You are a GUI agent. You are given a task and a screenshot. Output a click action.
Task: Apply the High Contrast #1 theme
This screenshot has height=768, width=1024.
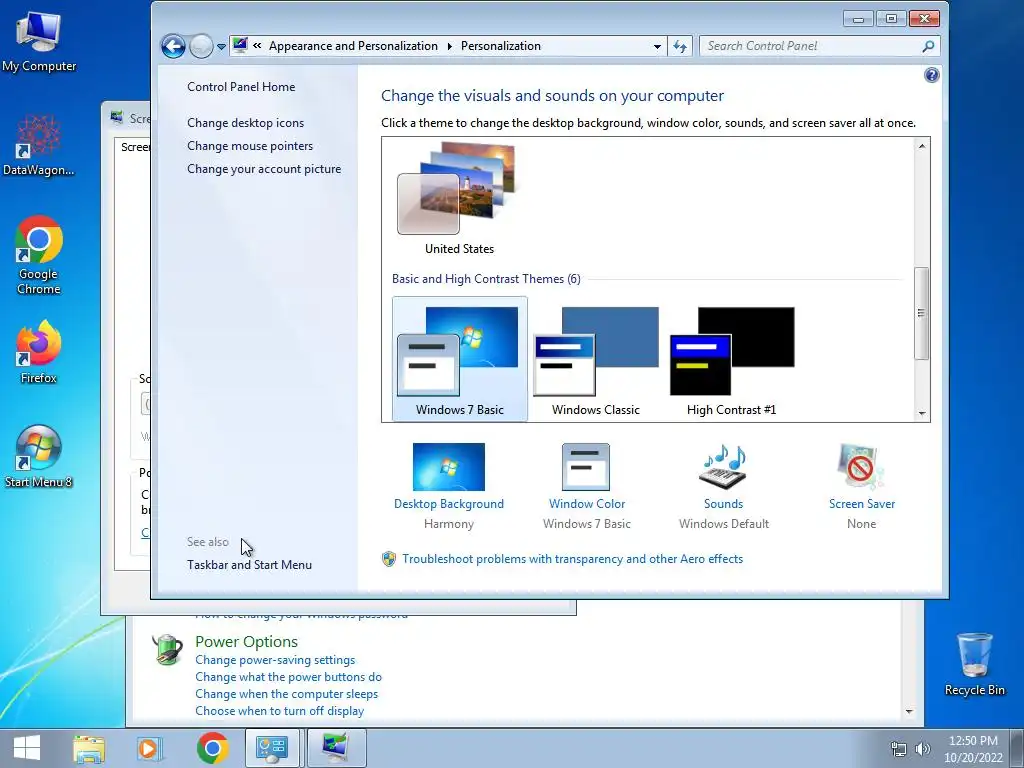coord(731,359)
